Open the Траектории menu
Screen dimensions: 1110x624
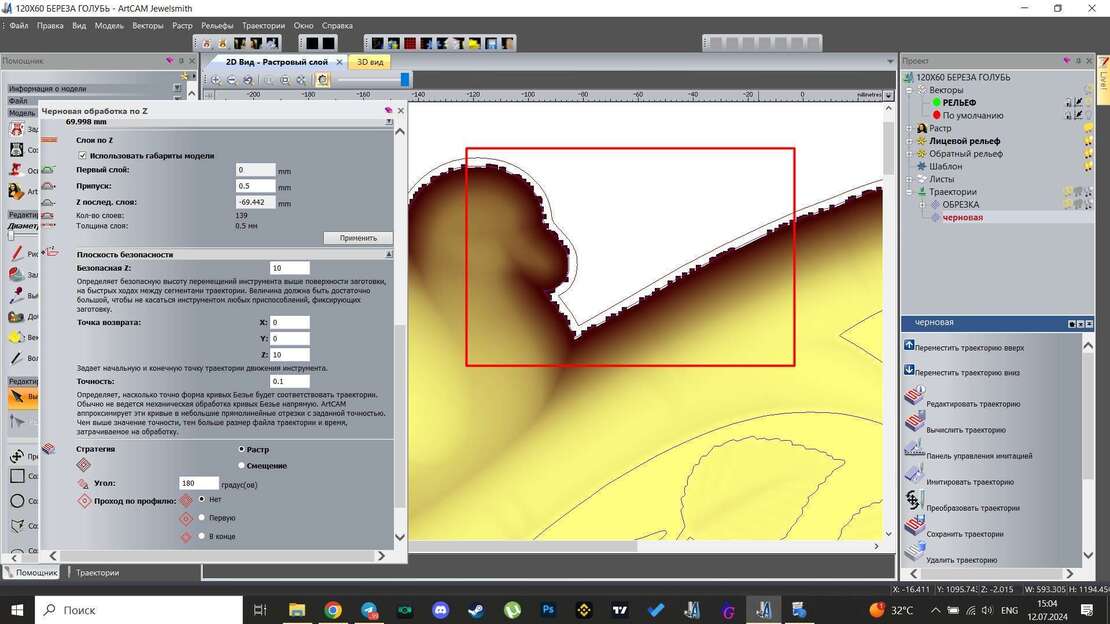(262, 26)
